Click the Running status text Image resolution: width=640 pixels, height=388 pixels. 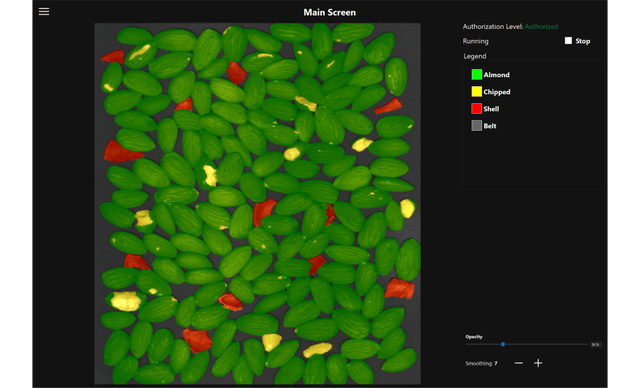coord(476,41)
